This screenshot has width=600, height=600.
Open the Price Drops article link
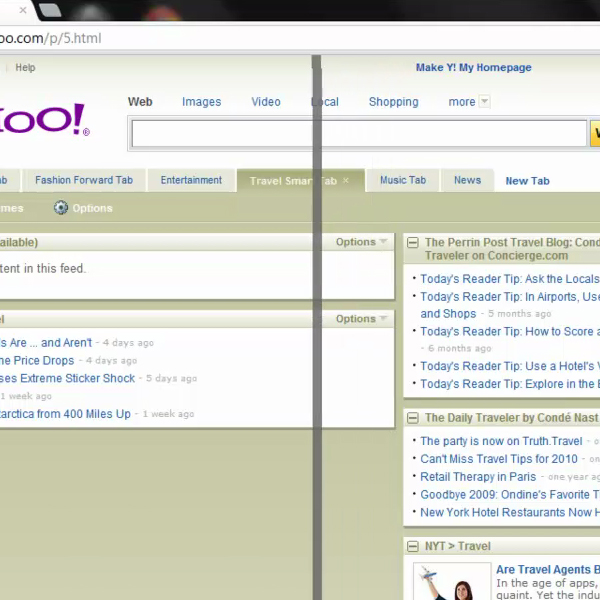tap(37, 360)
